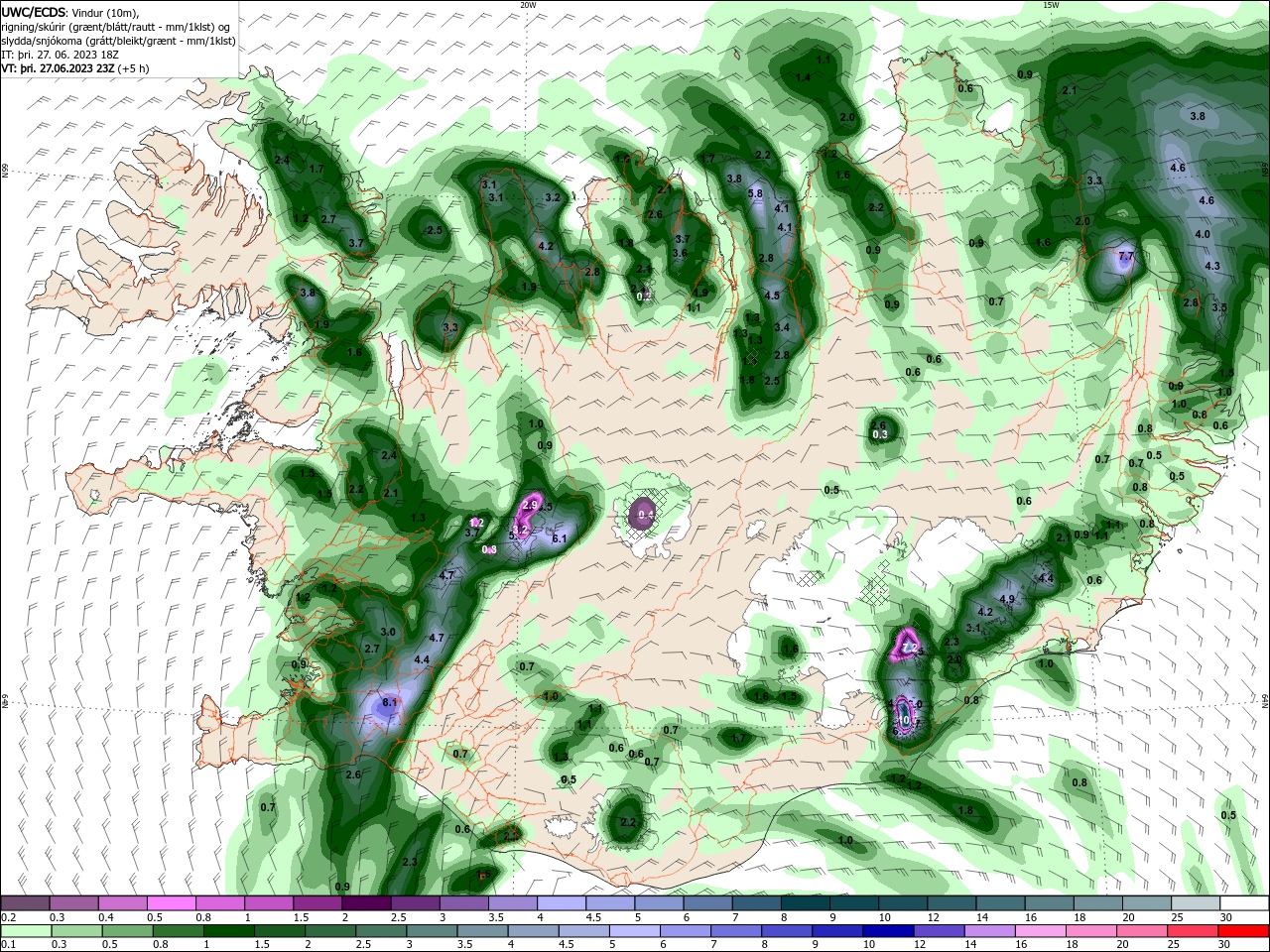This screenshot has height=952, width=1270.
Task: Click the 2.9 value inside pink contour
Action: click(529, 506)
